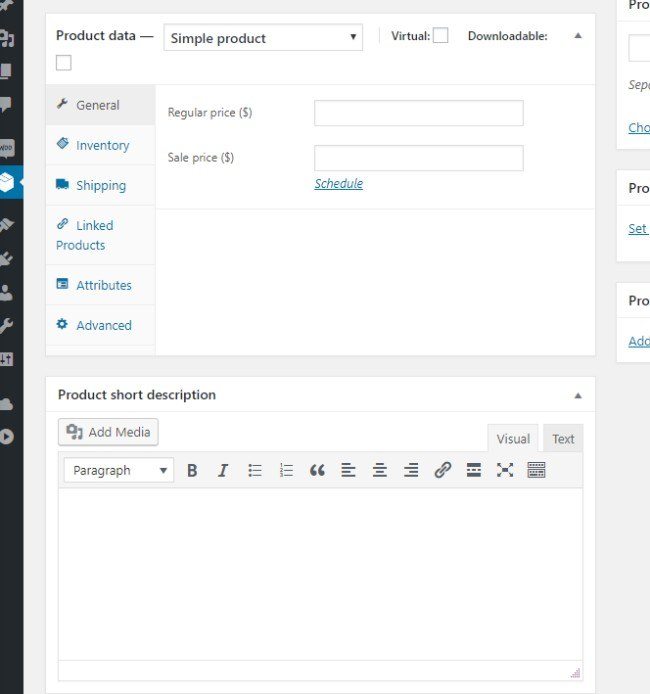Center align the text
The image size is (650, 694).
pos(380,470)
